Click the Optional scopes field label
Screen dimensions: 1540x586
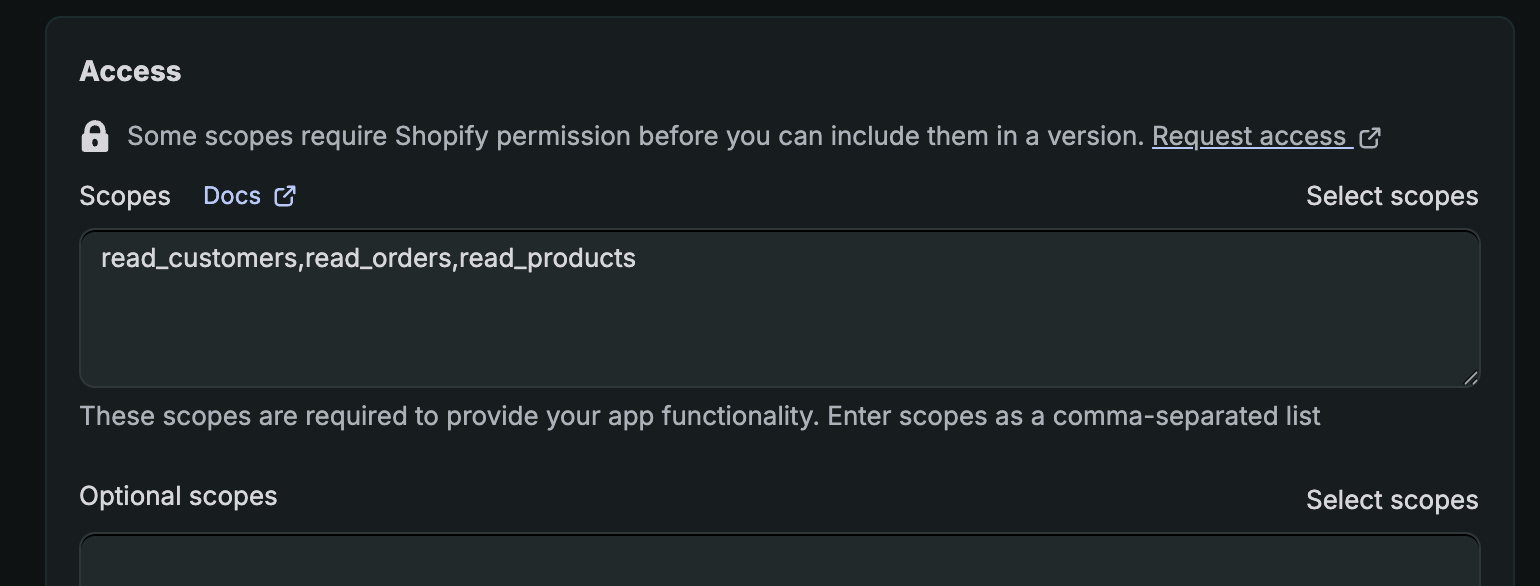point(178,496)
